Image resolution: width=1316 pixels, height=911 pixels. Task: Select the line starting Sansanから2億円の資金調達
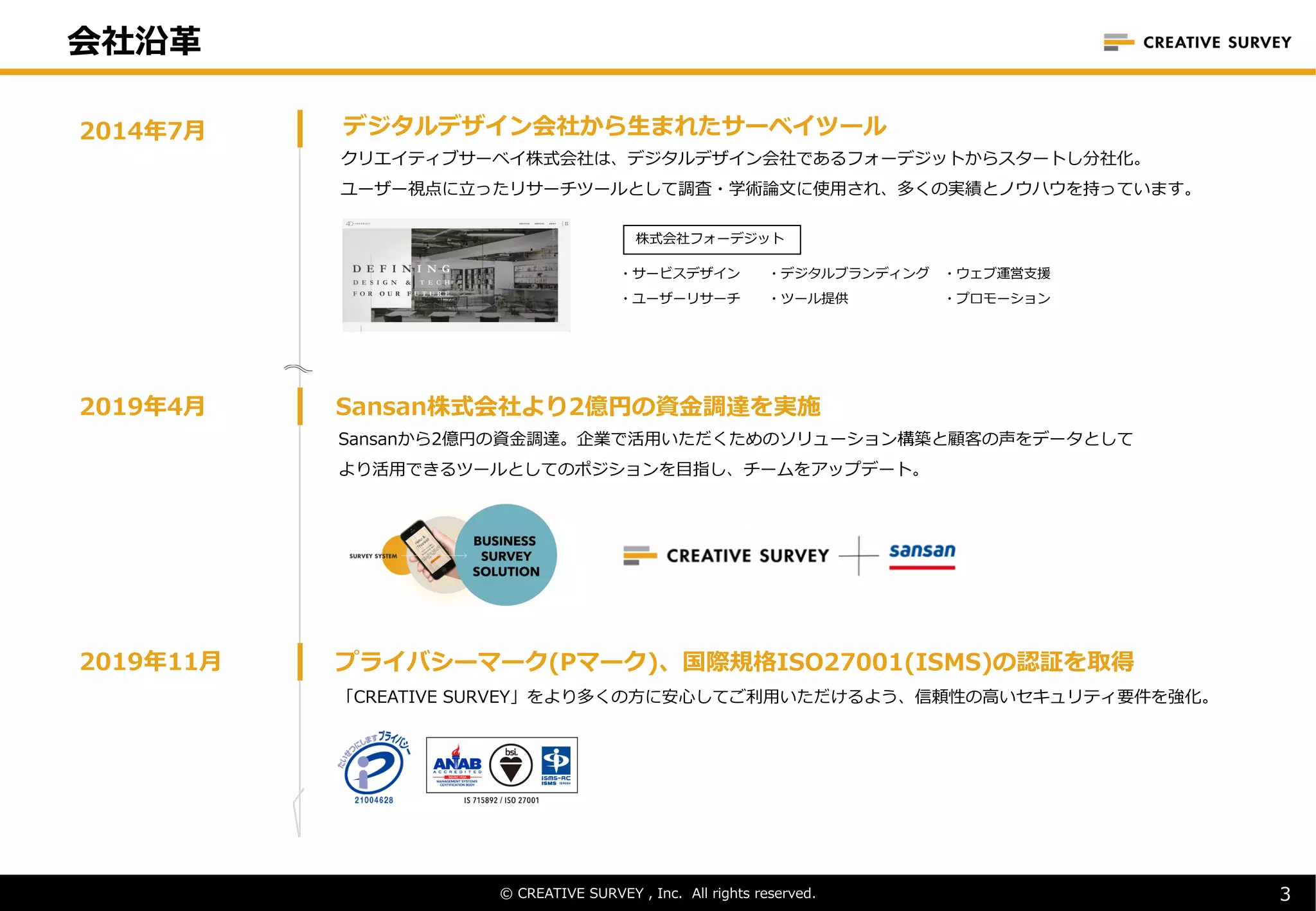point(736,439)
